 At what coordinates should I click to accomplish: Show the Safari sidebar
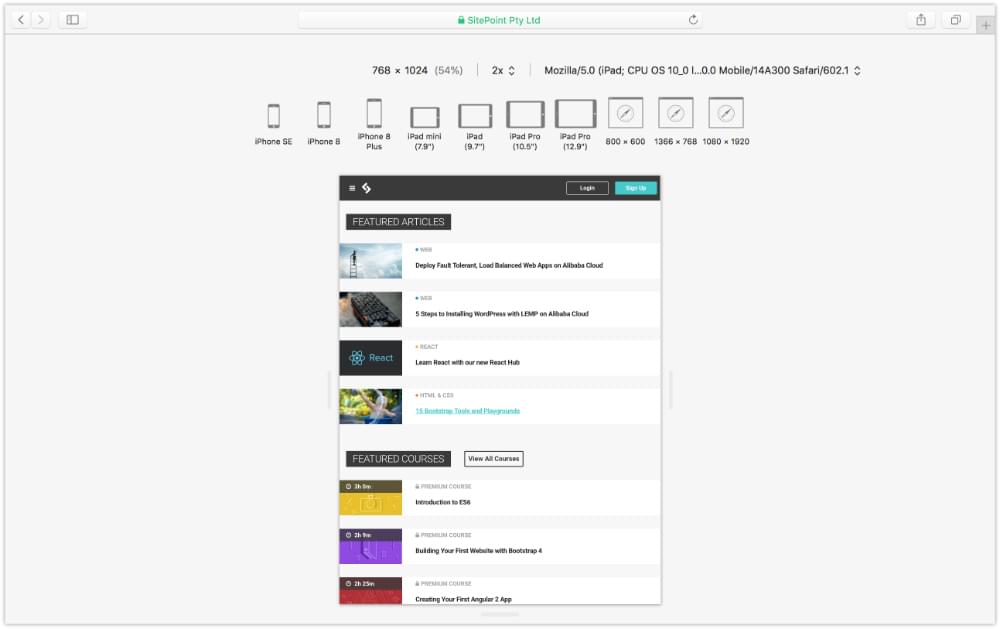(x=73, y=20)
